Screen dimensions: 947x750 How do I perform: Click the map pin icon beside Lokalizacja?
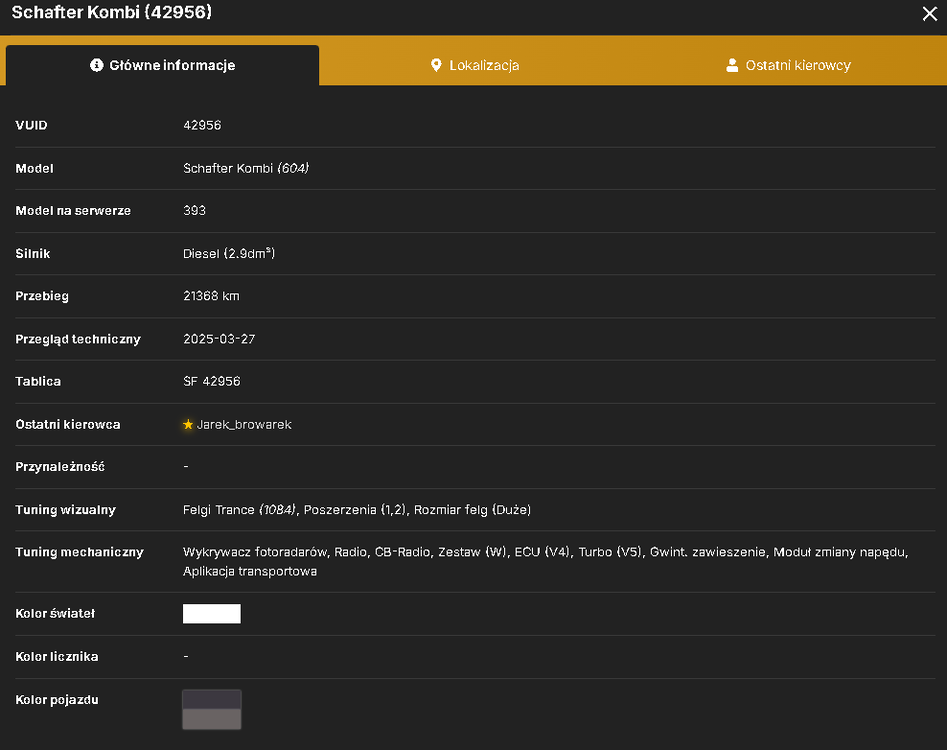(436, 65)
